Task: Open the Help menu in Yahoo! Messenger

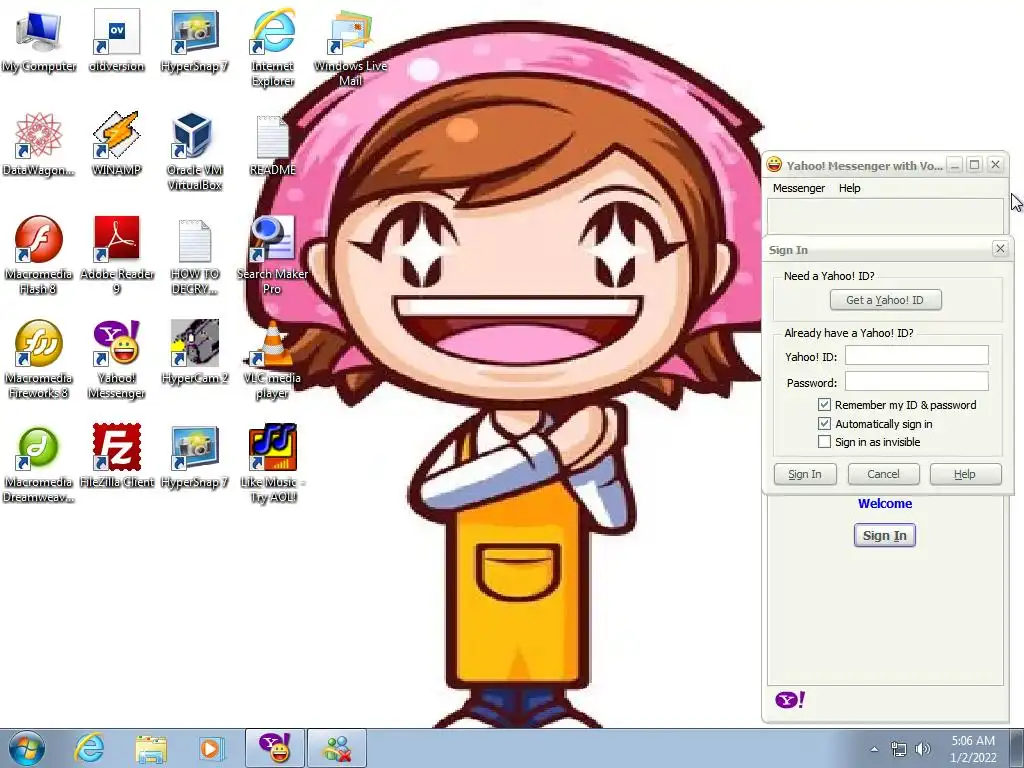Action: click(850, 188)
